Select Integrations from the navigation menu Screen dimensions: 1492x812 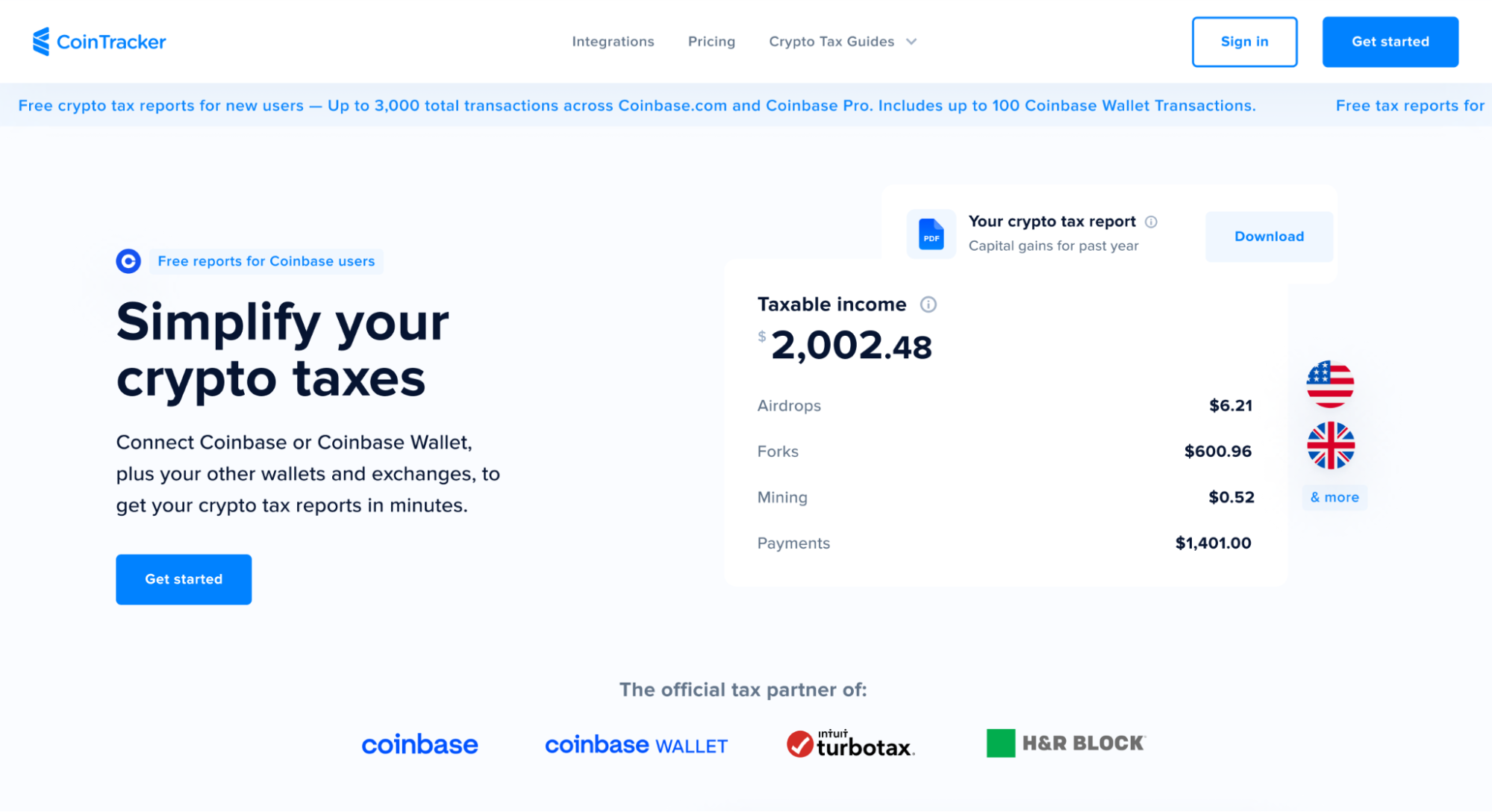[x=613, y=41]
